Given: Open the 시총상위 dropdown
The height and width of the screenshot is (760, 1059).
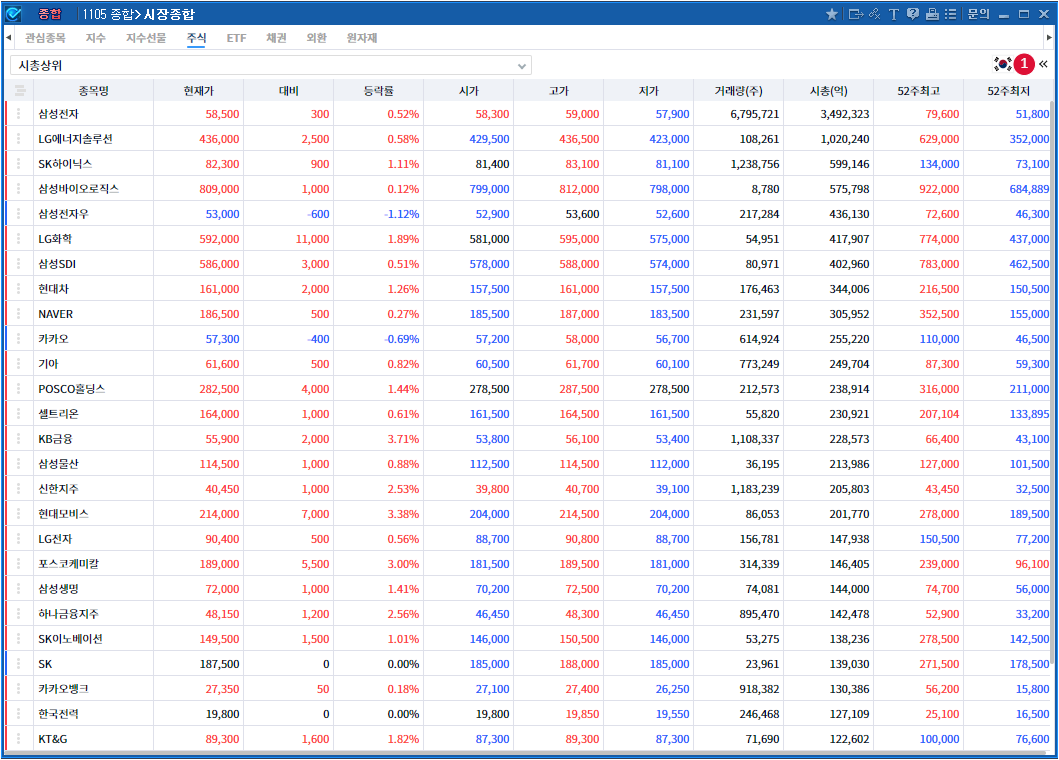Looking at the screenshot, I should click(270, 65).
